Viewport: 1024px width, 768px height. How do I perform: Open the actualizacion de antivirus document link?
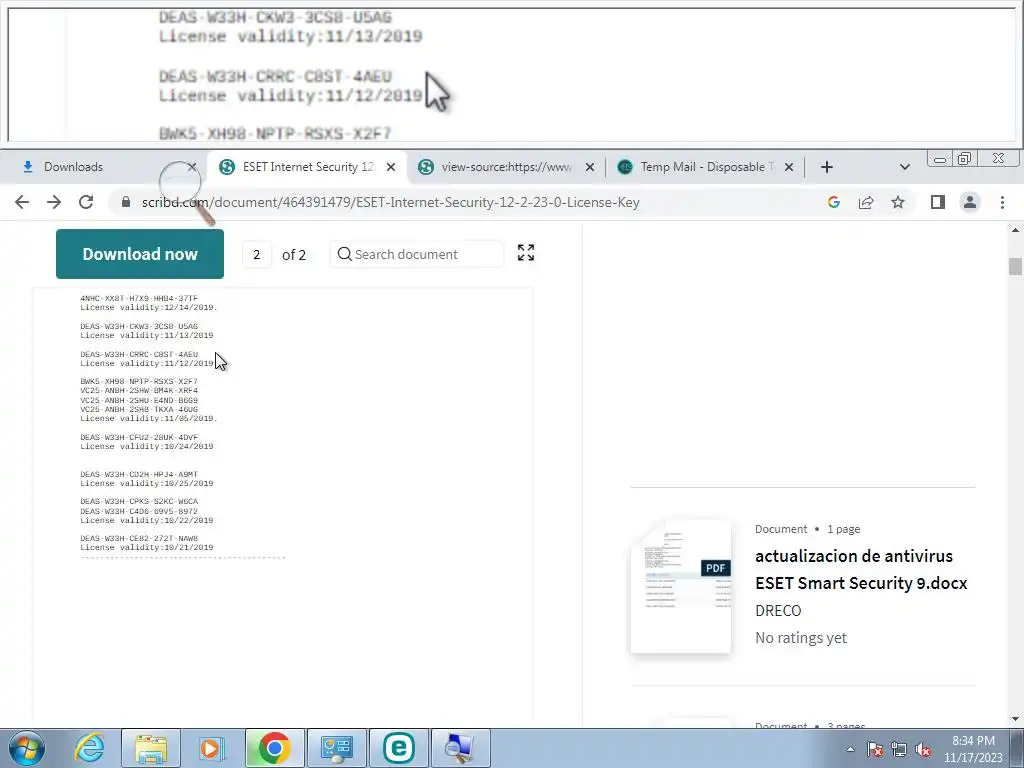pyautogui.click(x=861, y=569)
